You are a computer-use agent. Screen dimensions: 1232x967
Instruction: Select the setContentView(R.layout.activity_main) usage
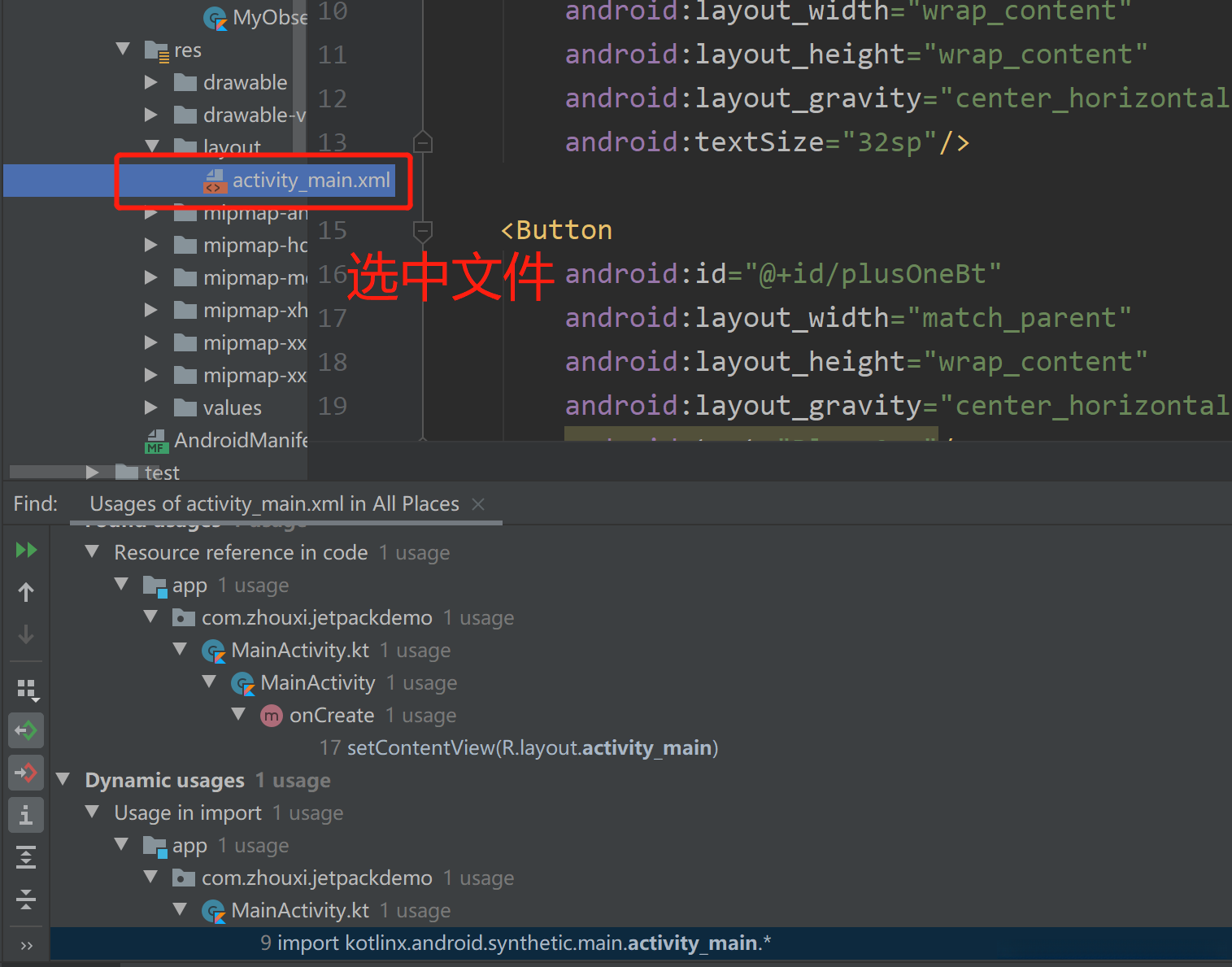click(x=519, y=748)
